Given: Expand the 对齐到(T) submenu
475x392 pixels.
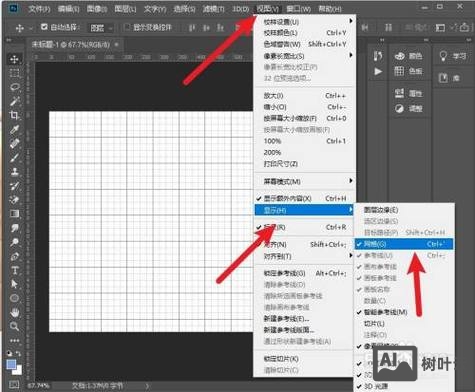Looking at the screenshot, I should click(304, 256).
